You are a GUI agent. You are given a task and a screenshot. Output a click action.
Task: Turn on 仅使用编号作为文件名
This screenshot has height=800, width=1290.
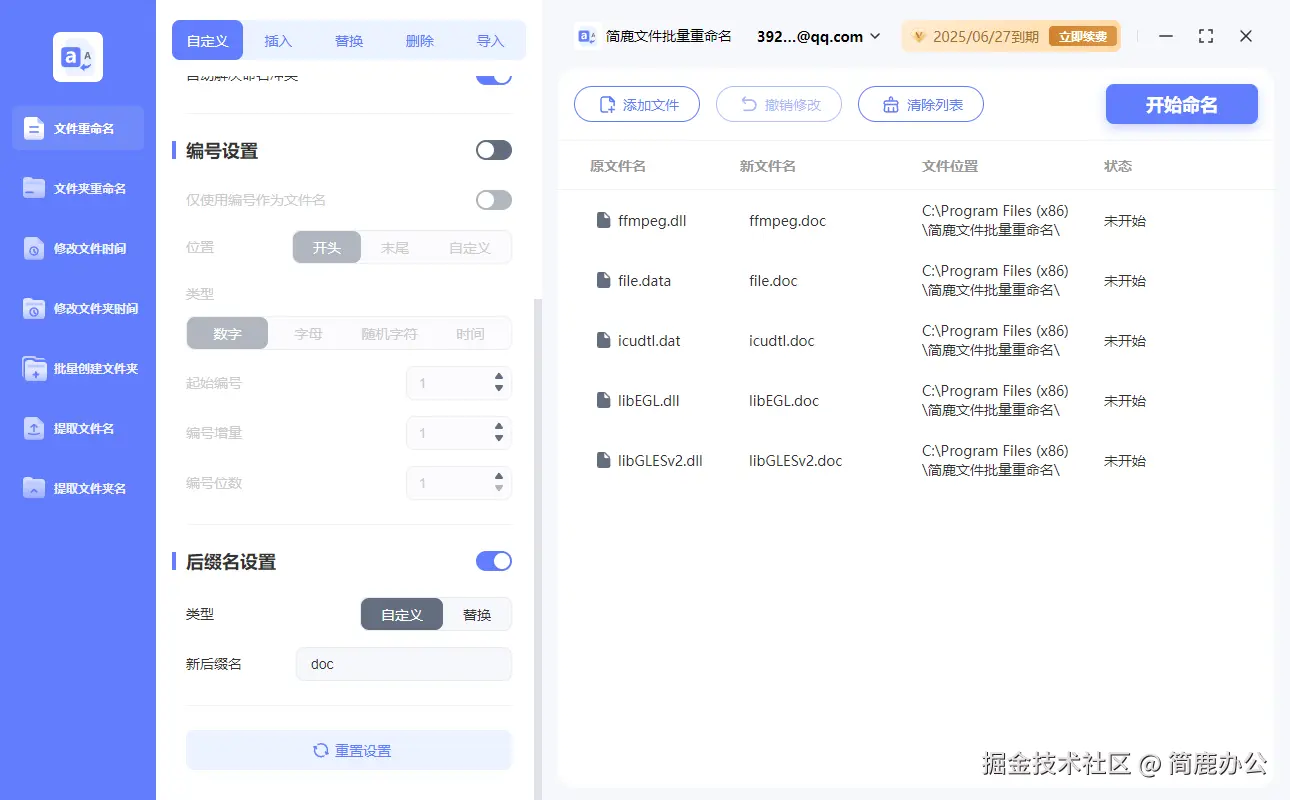[x=493, y=199]
